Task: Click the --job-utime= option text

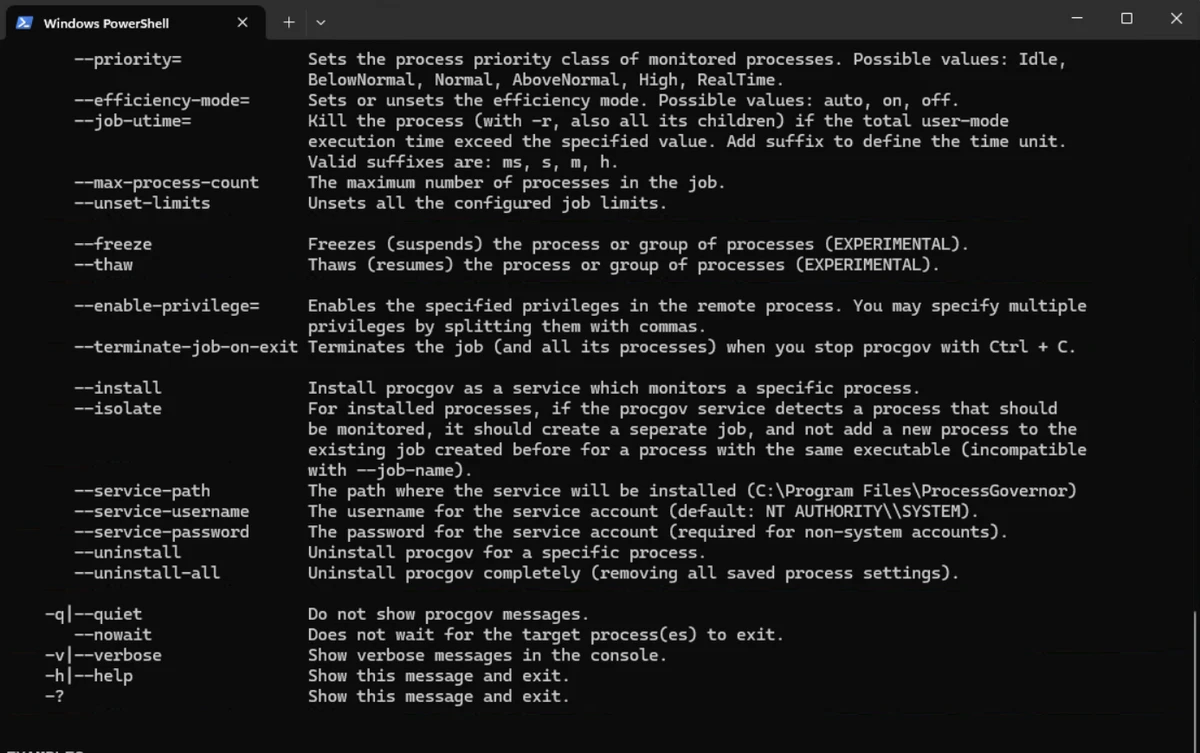Action: (x=133, y=121)
